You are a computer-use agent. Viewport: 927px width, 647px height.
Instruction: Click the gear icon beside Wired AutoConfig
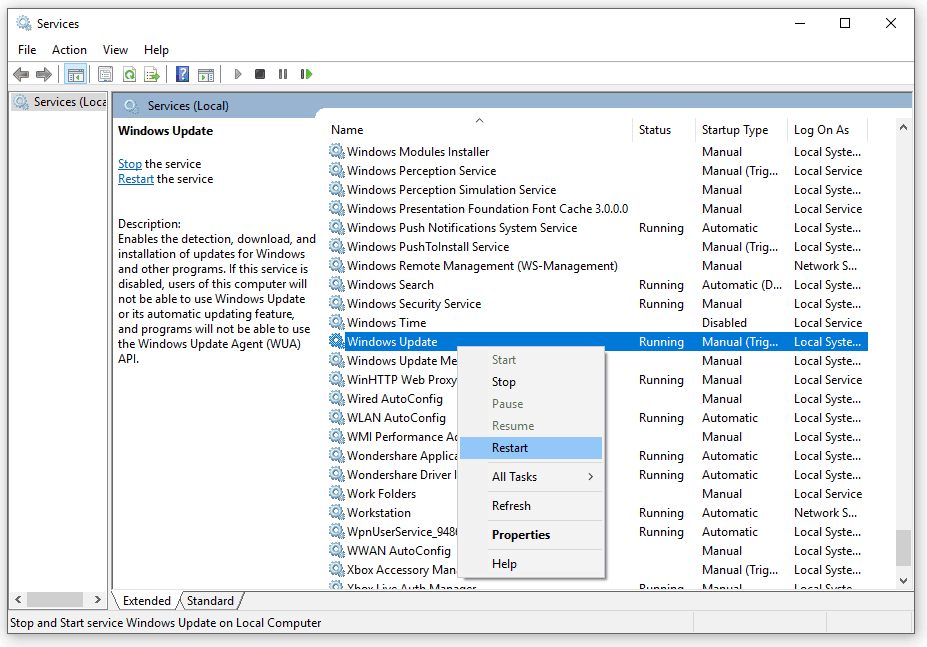(337, 399)
